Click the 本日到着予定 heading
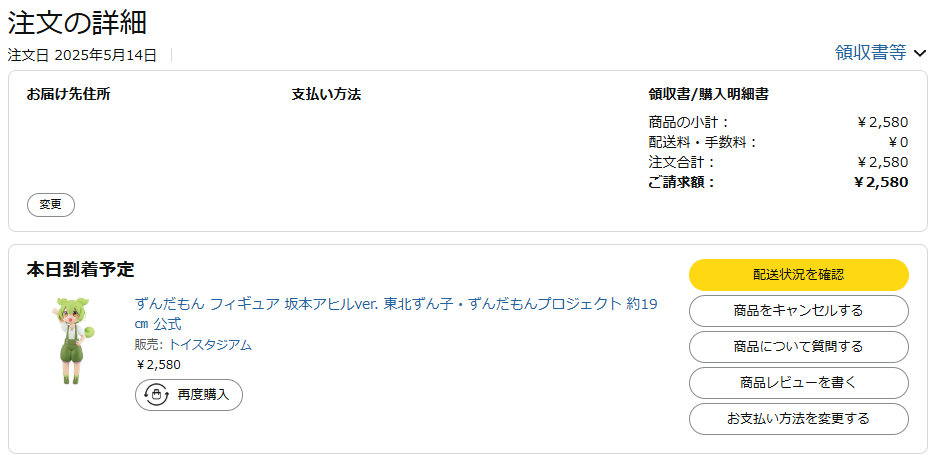 click(81, 270)
